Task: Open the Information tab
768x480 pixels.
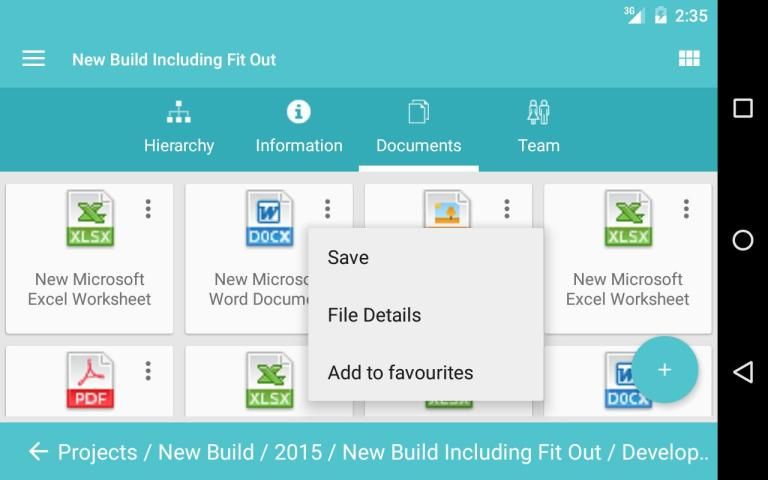Action: click(x=299, y=128)
